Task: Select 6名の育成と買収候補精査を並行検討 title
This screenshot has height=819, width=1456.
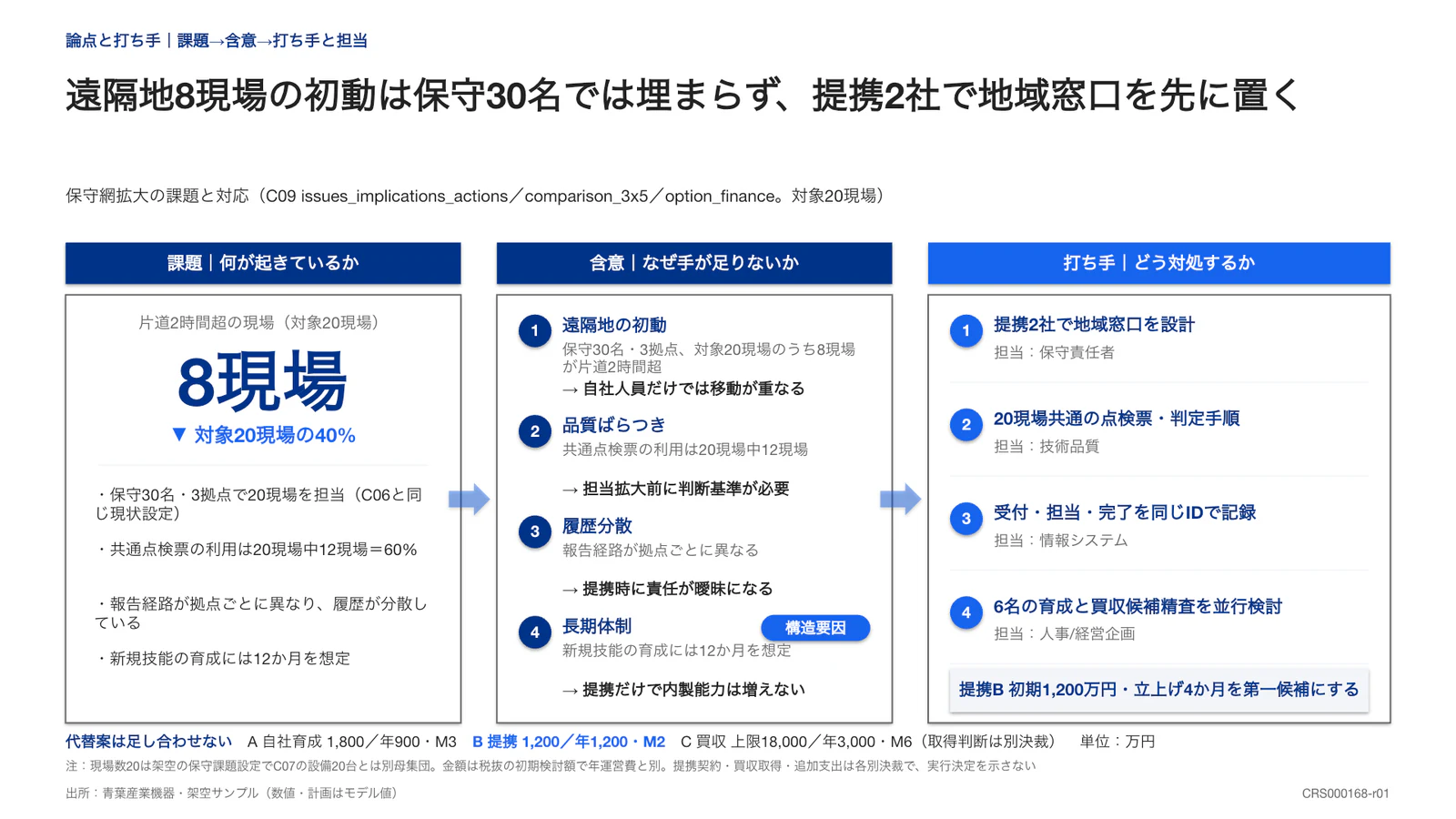Action: pos(1137,607)
